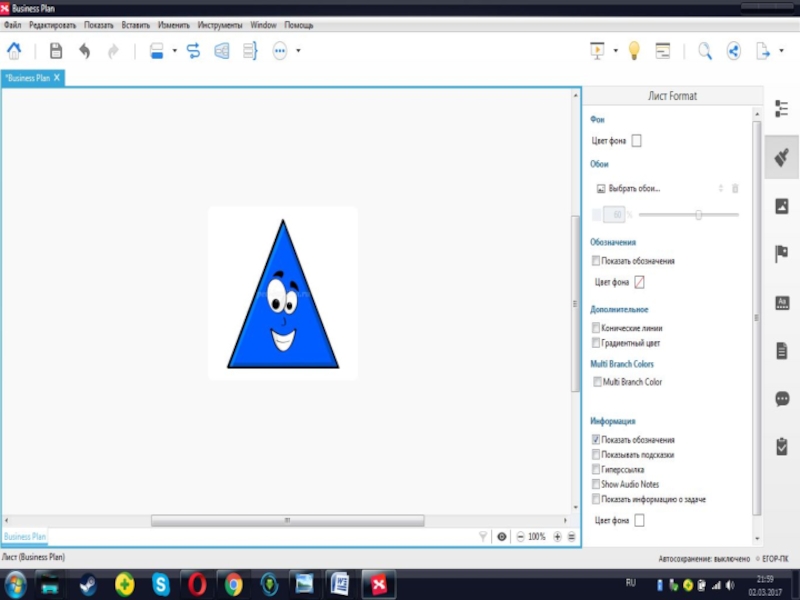Click the Undo arrow icon
The height and width of the screenshot is (600, 800).
click(x=85, y=51)
